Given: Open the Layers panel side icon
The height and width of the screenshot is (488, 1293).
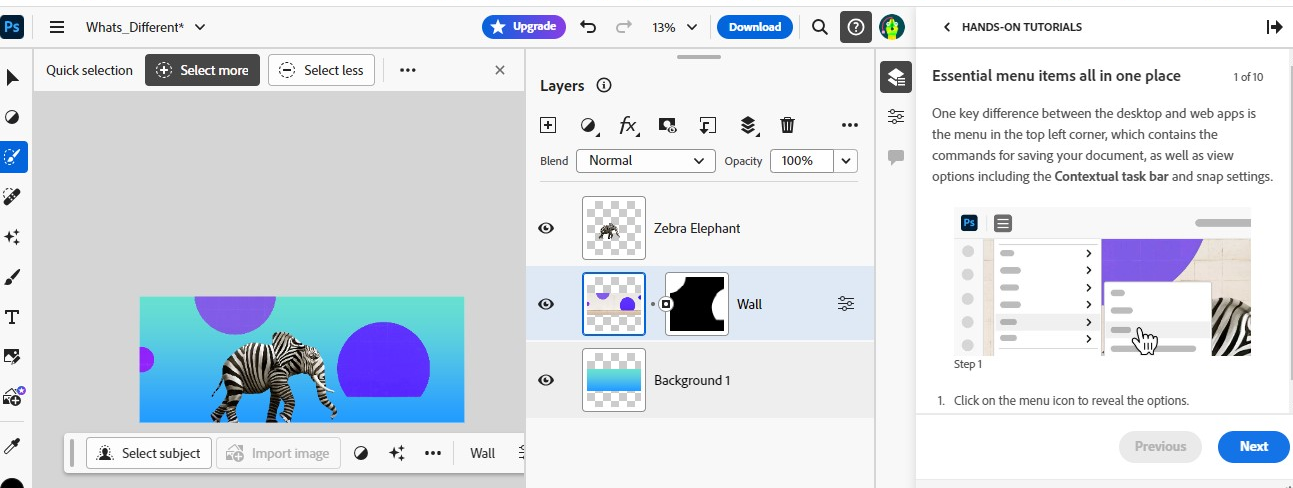Looking at the screenshot, I should (x=896, y=77).
